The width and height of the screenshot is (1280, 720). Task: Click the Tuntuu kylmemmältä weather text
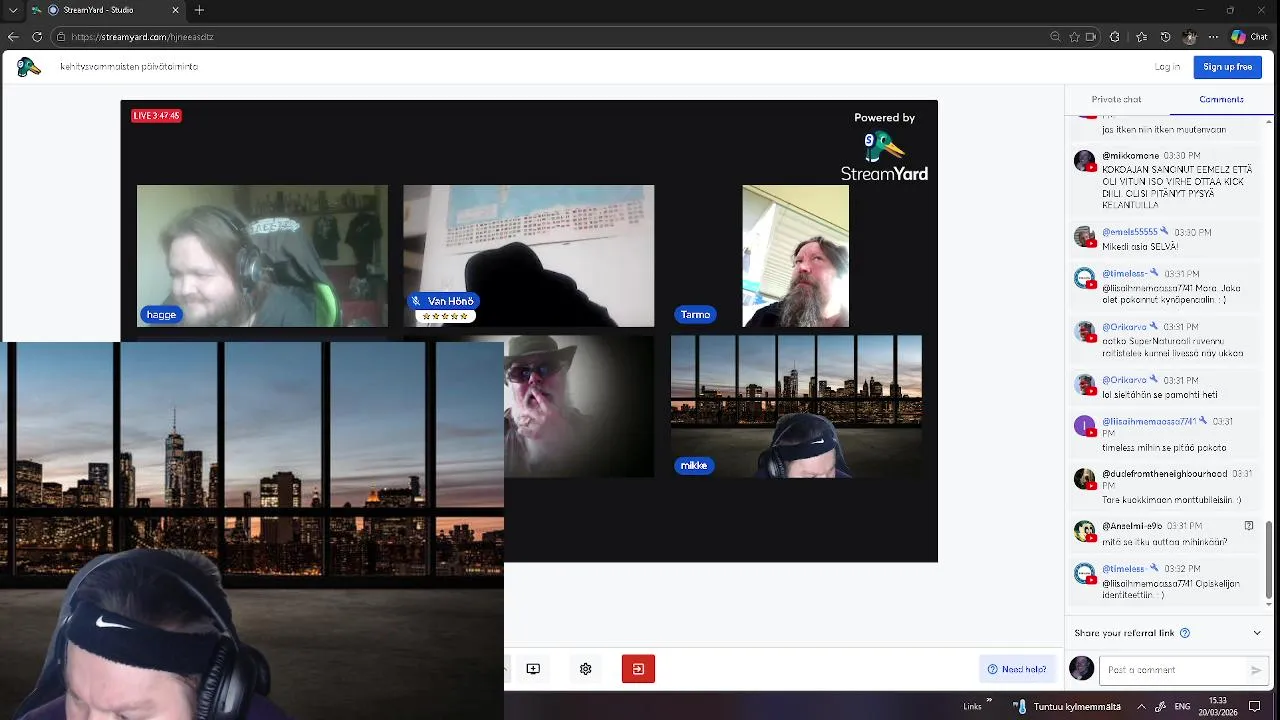(x=1078, y=706)
